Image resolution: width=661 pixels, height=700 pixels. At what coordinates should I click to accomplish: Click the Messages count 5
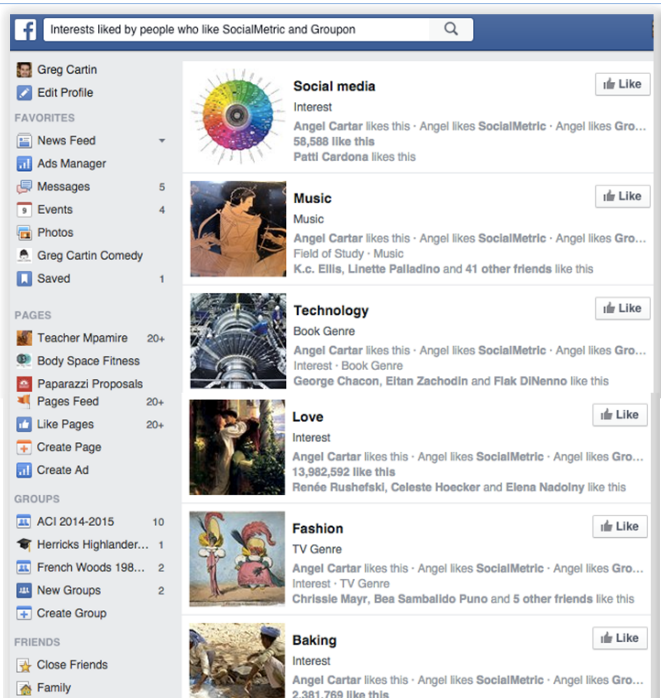tap(162, 187)
